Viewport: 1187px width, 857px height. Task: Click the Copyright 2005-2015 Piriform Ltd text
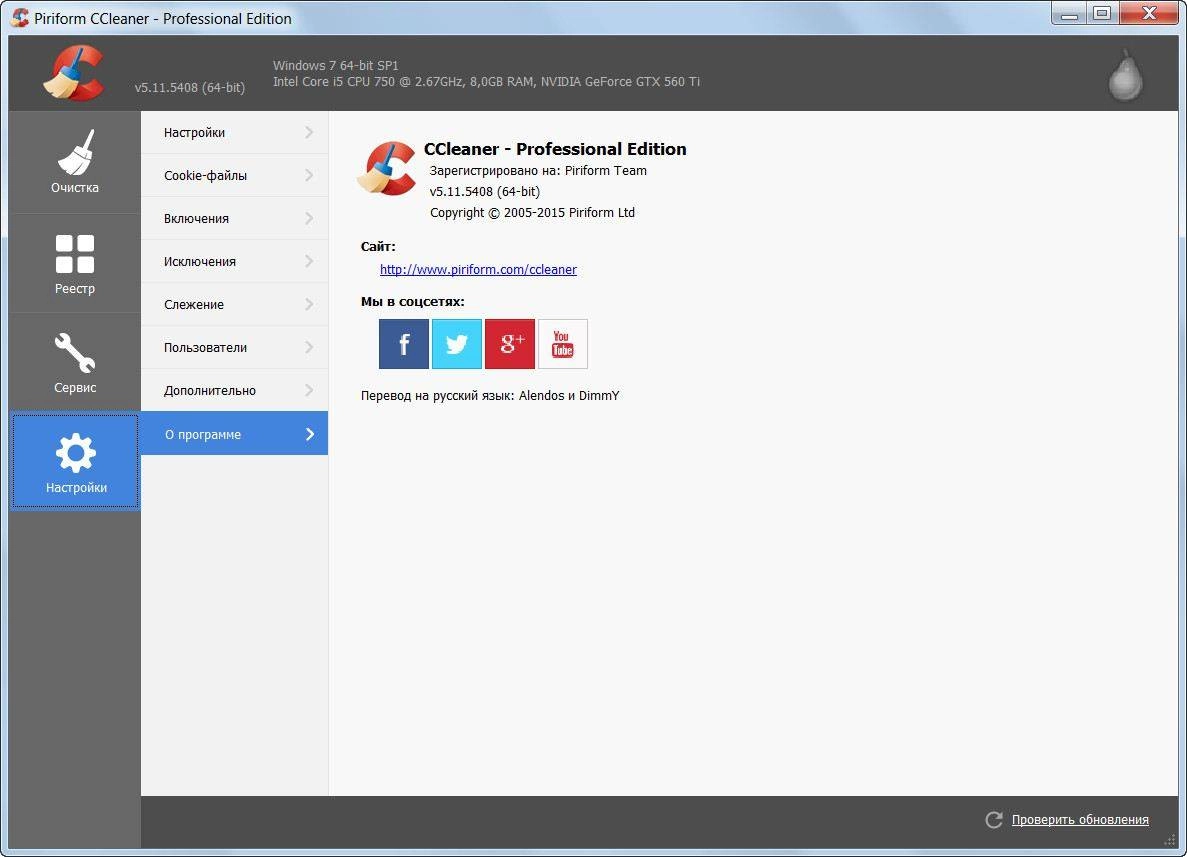pyautogui.click(x=532, y=213)
